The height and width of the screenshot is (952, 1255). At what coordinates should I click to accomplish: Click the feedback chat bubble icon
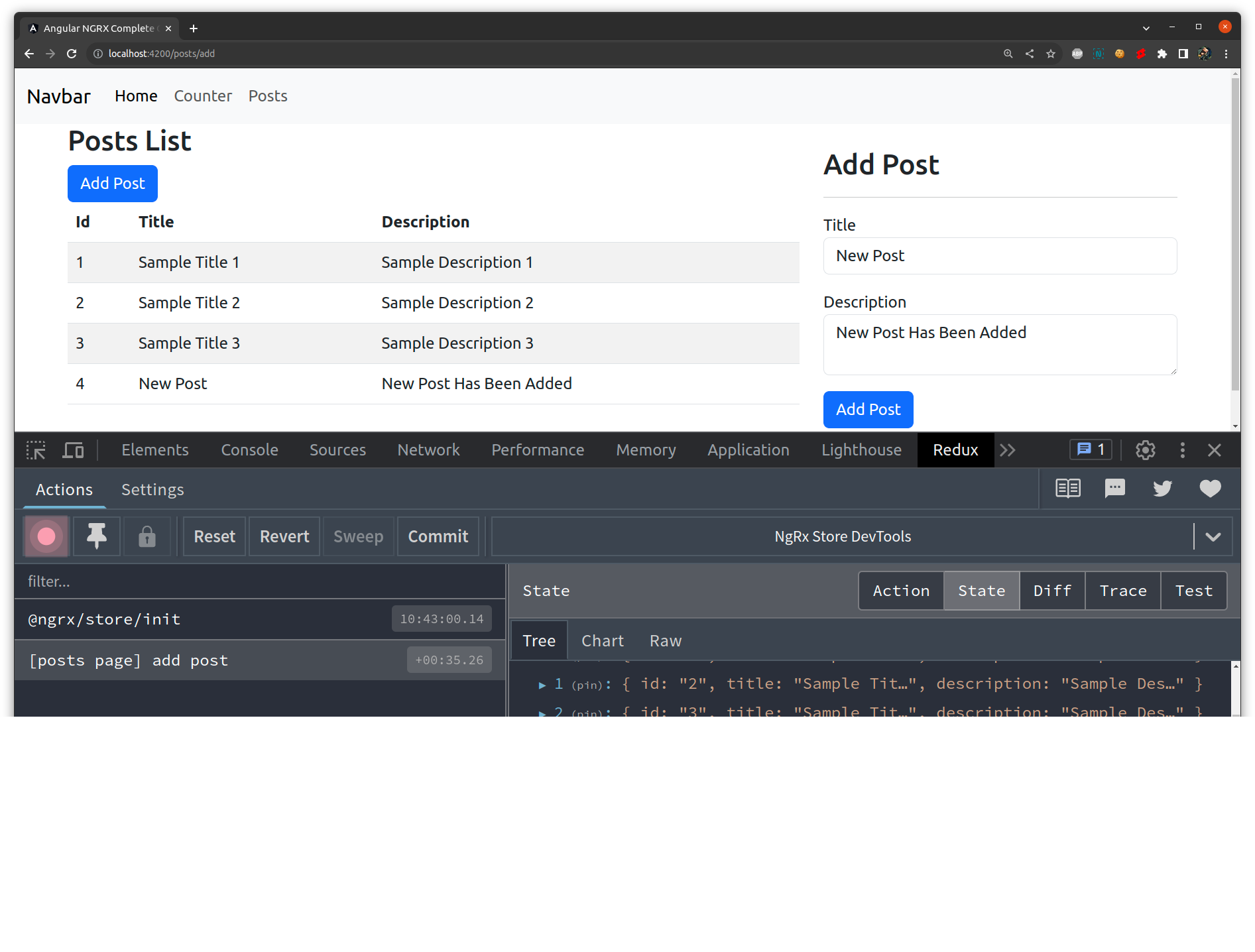point(1114,489)
